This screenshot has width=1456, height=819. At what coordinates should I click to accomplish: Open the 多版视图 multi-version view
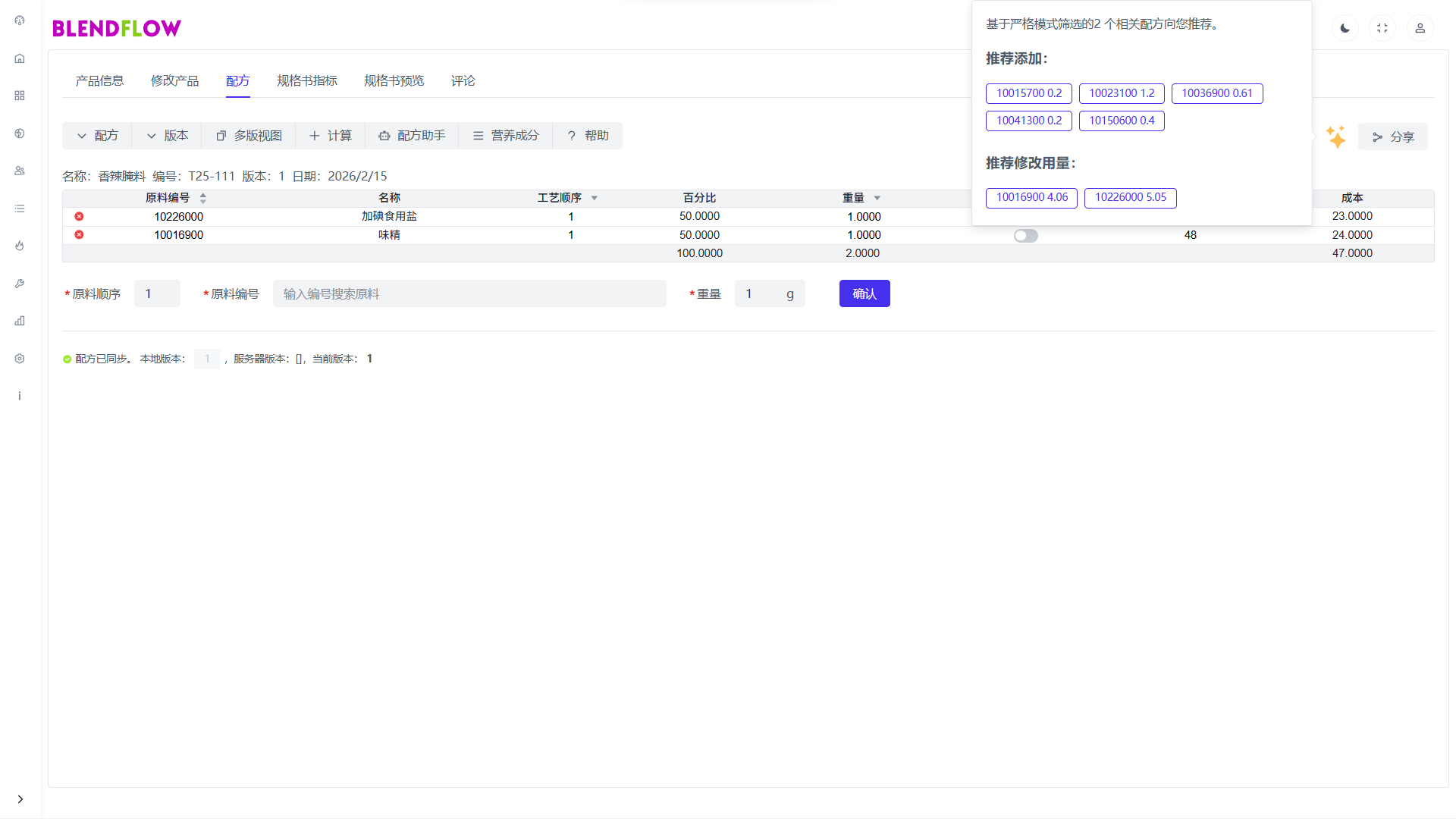point(248,136)
